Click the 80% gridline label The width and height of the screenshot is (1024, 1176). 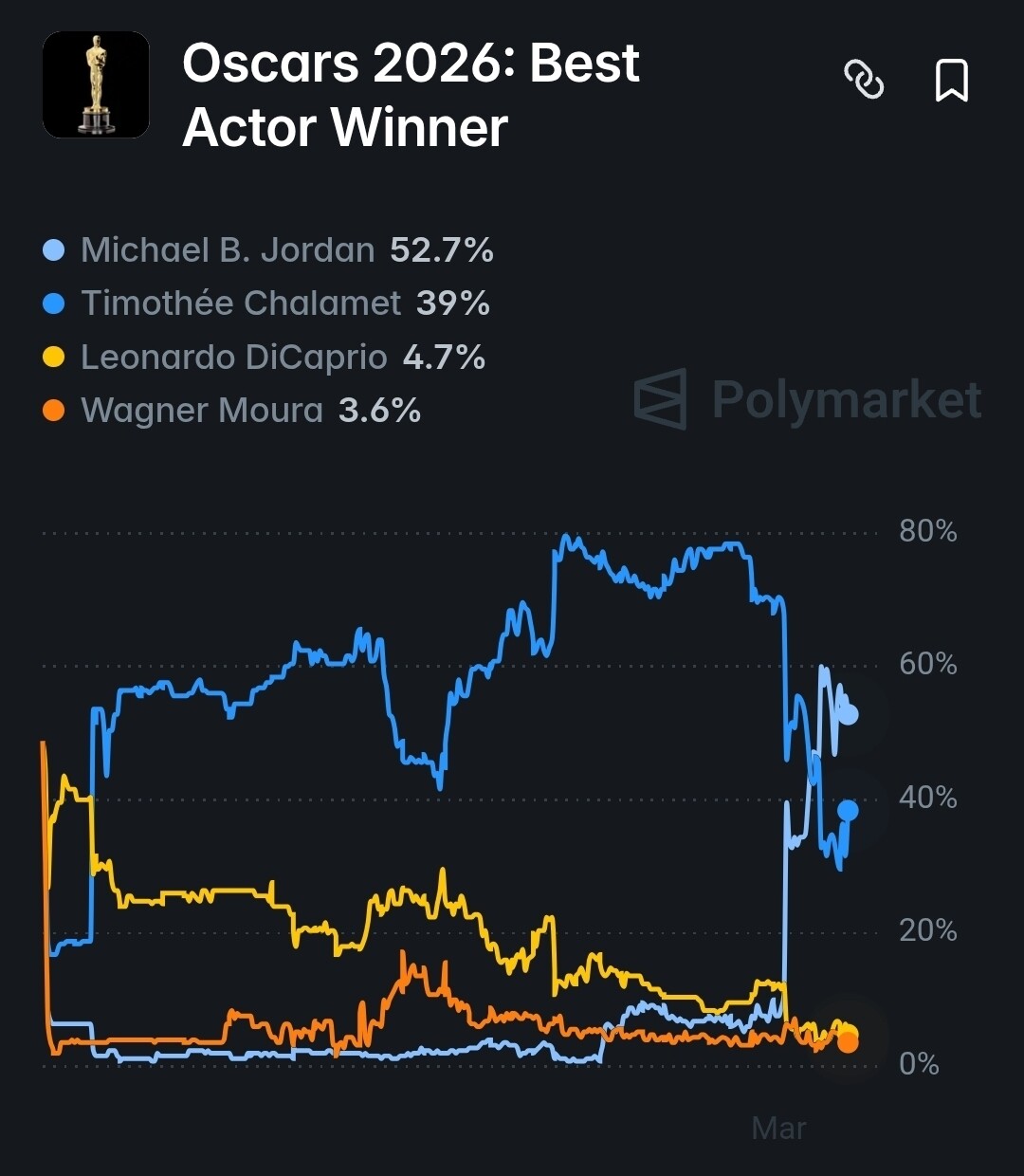927,532
